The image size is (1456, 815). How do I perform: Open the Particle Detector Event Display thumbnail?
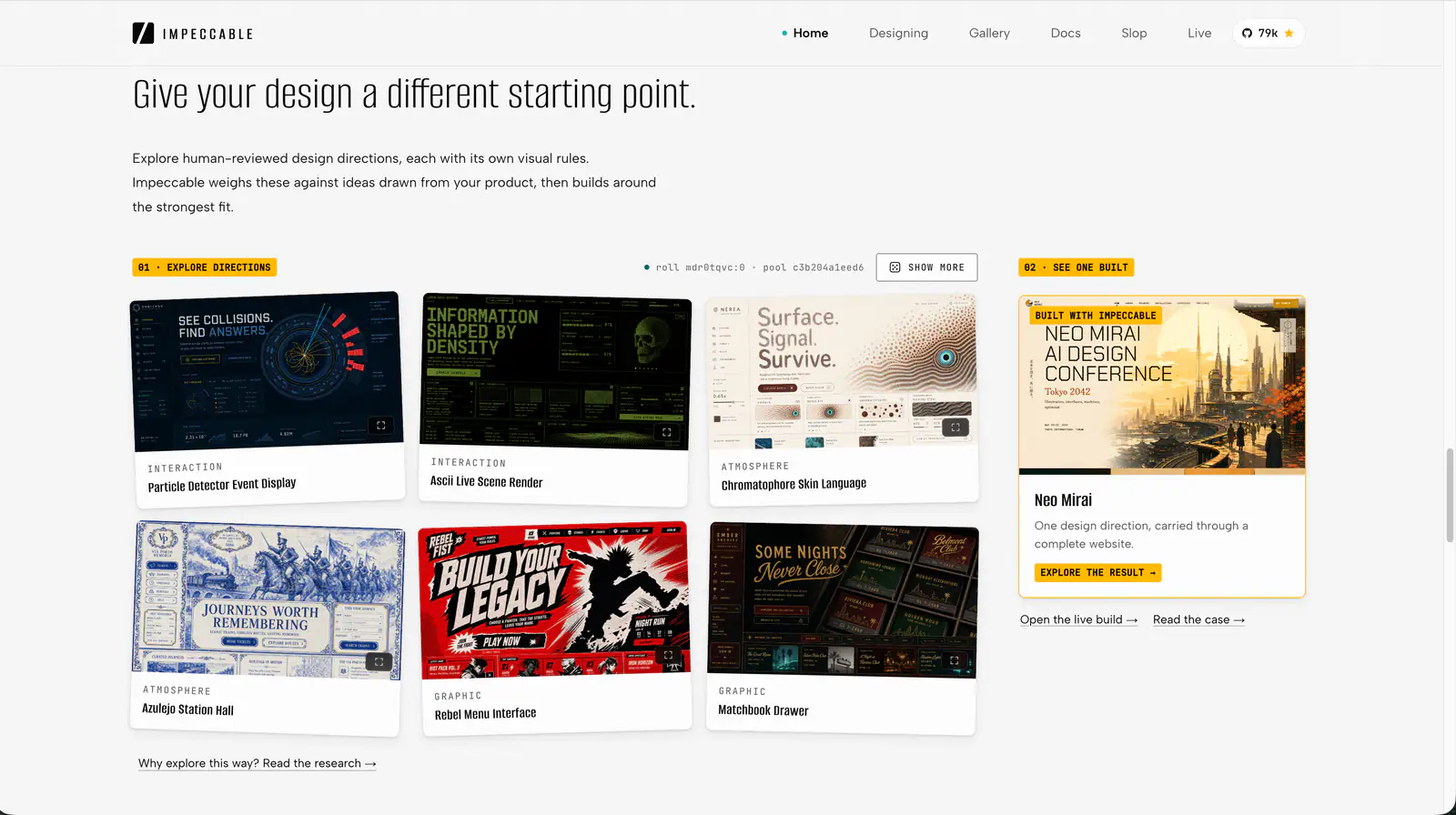[x=268, y=371]
